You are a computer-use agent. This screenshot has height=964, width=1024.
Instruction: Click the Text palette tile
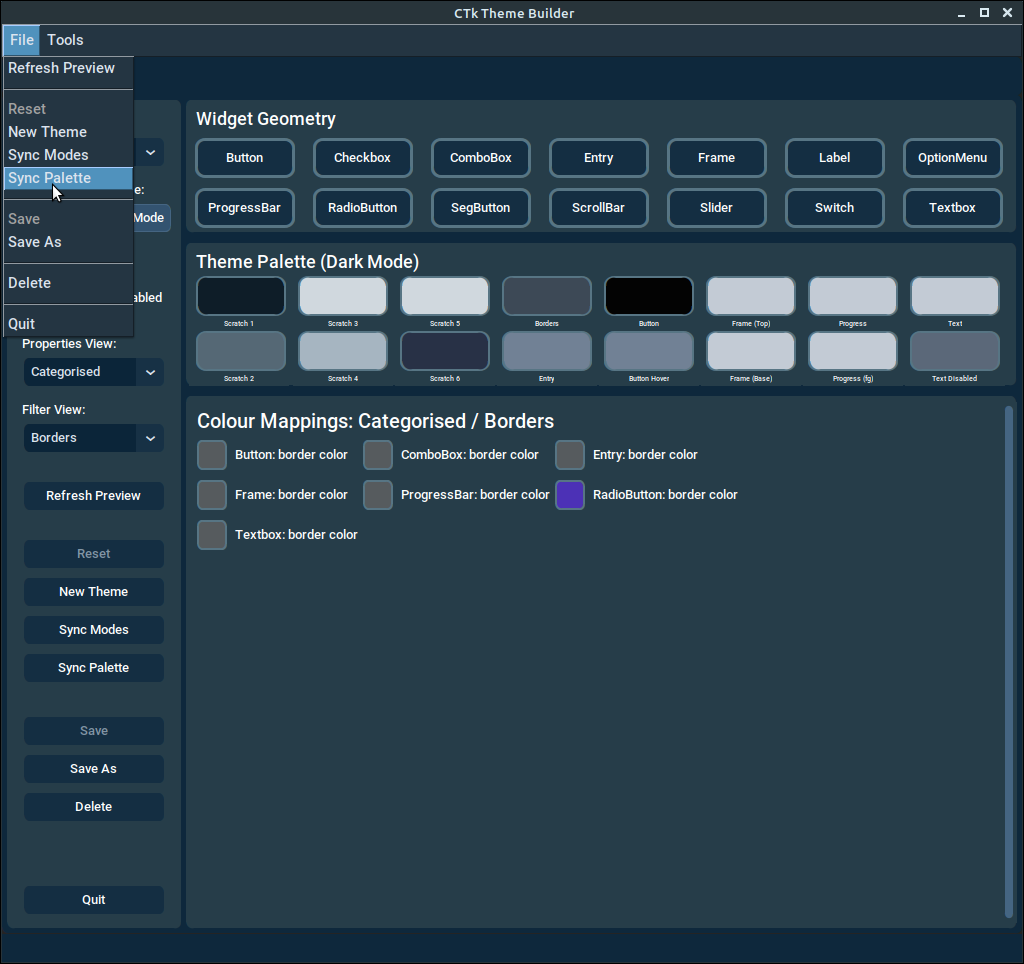[x=955, y=296]
